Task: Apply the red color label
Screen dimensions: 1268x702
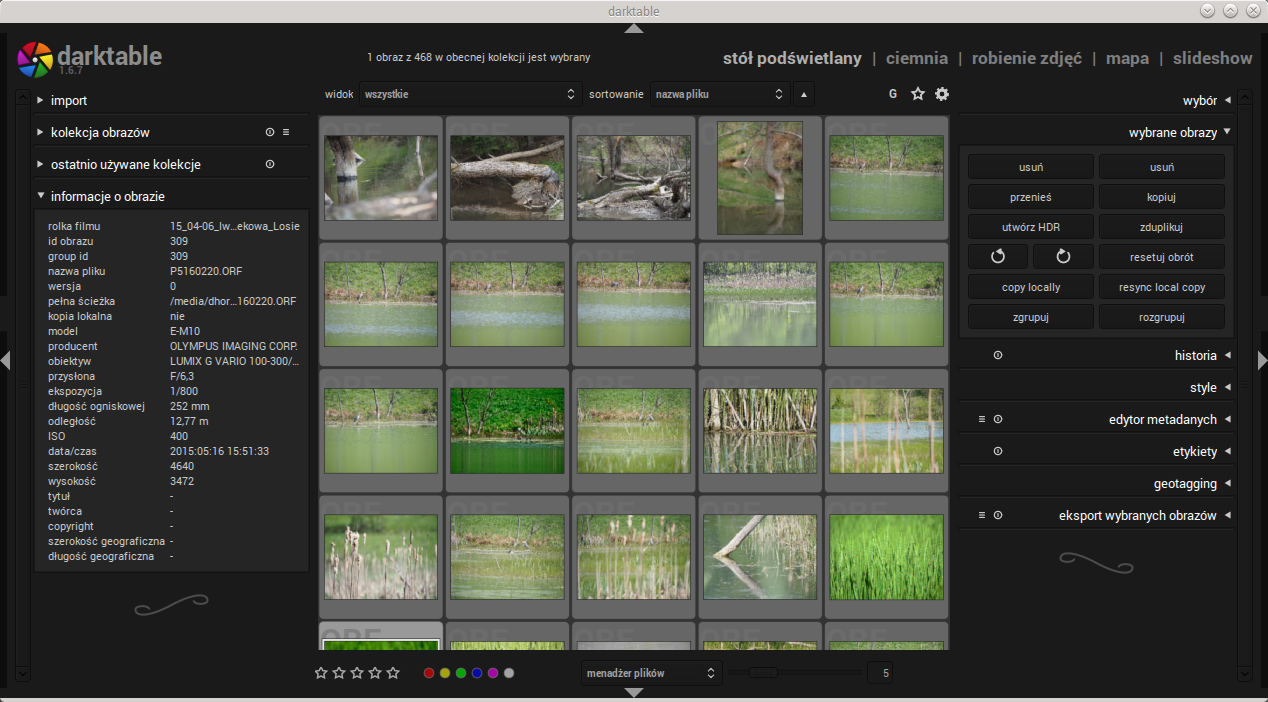Action: [429, 673]
